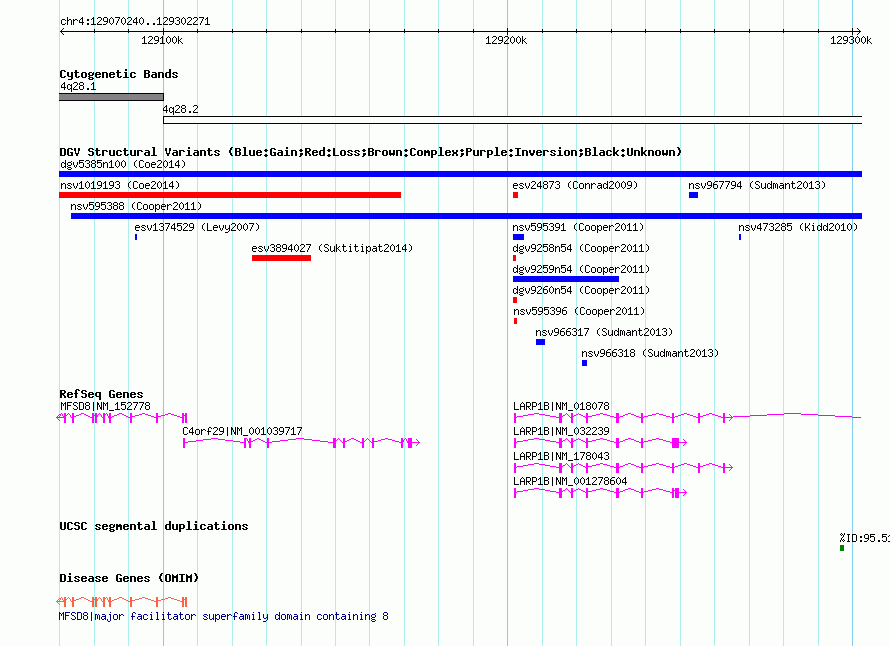Click the 129300k ruler label
The image size is (890, 646).
[851, 40]
